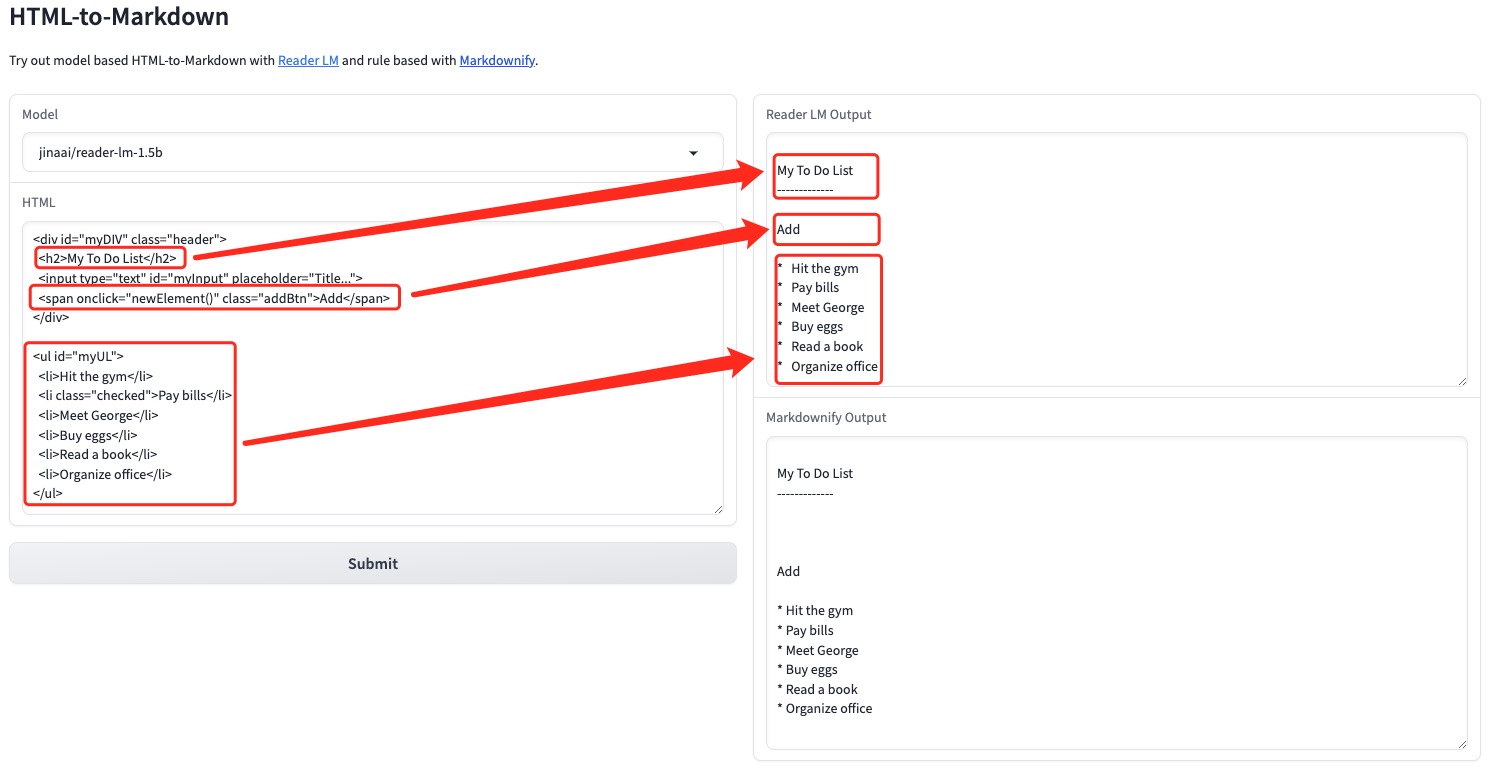Click the span addBtn line in HTML
Image resolution: width=1492 pixels, height=768 pixels.
coord(214,298)
